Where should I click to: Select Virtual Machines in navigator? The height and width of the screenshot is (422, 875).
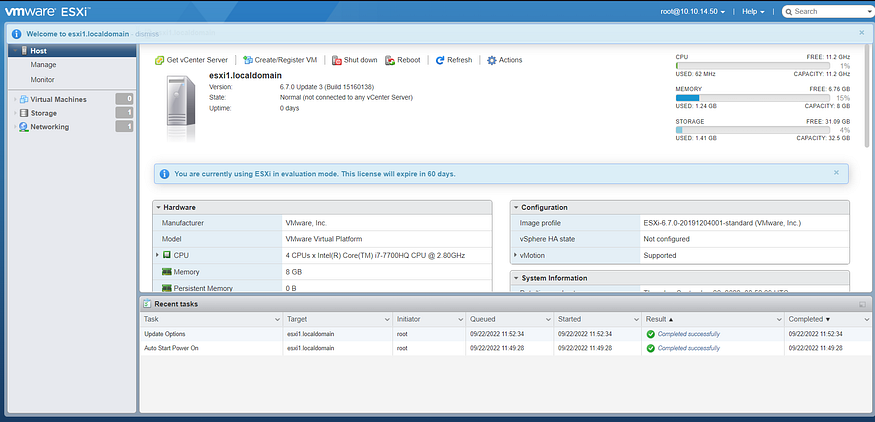(58, 99)
